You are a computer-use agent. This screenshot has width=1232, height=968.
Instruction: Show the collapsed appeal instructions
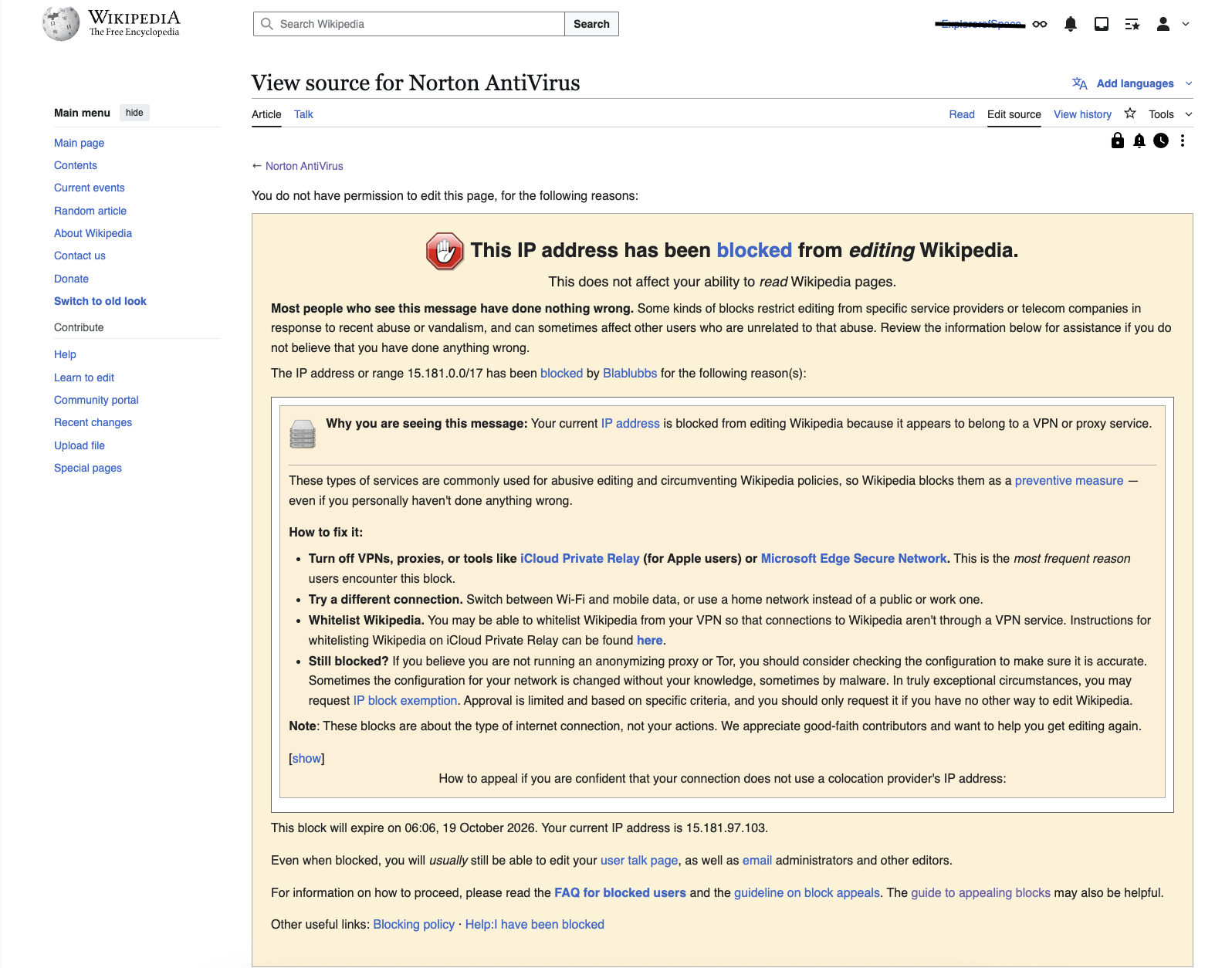306,758
